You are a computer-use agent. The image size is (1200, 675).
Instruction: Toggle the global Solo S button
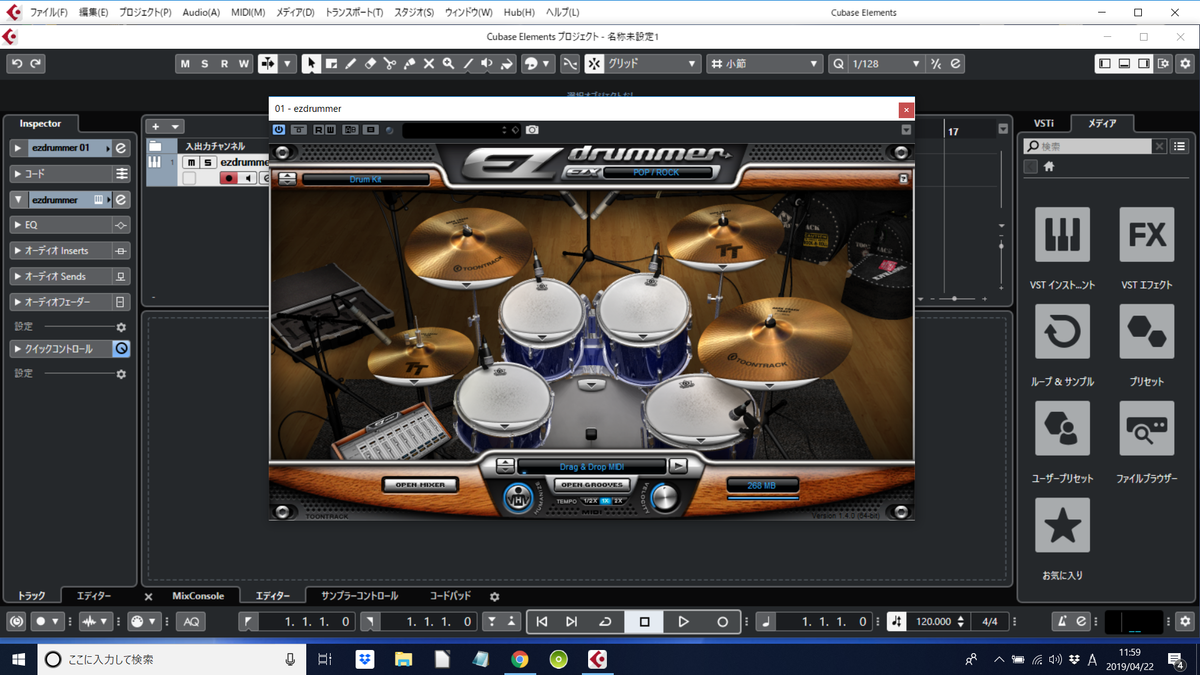205,63
